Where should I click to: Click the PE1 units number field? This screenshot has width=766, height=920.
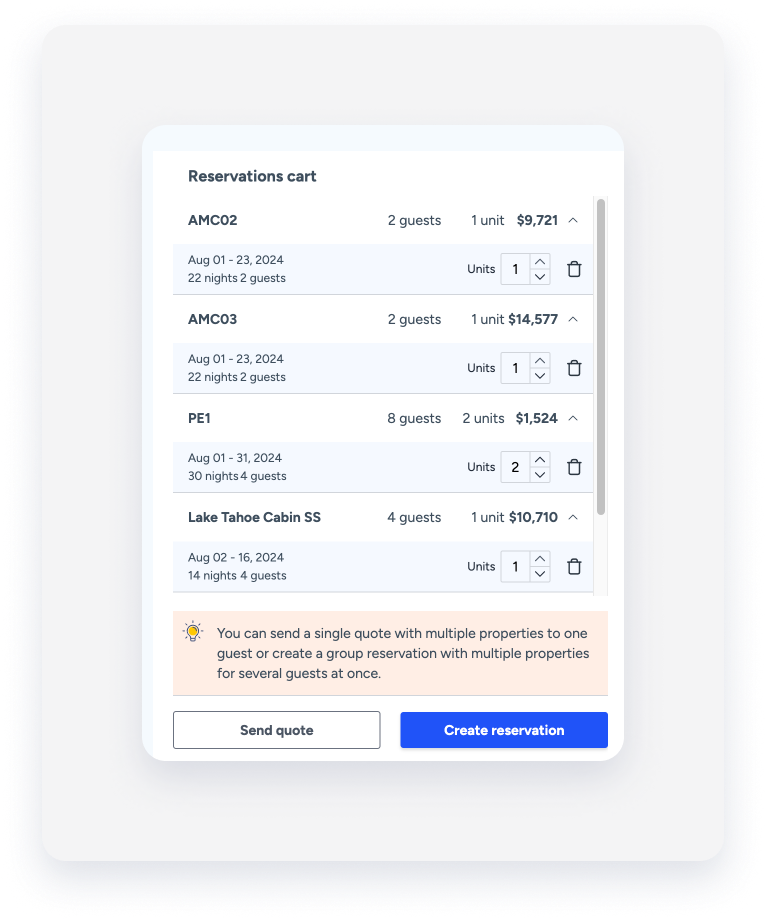[x=517, y=466]
